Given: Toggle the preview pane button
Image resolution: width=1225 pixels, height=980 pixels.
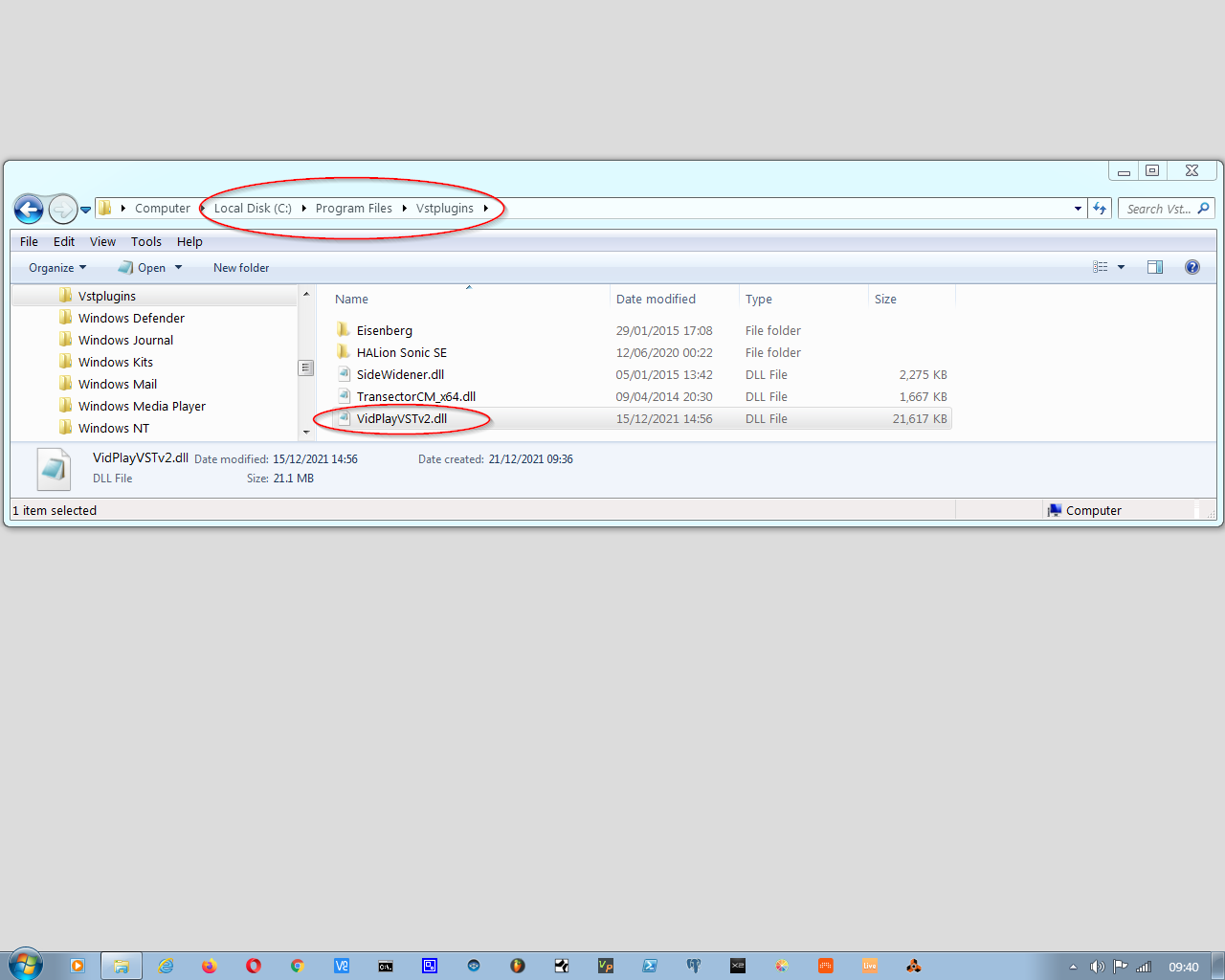Looking at the screenshot, I should (1155, 268).
